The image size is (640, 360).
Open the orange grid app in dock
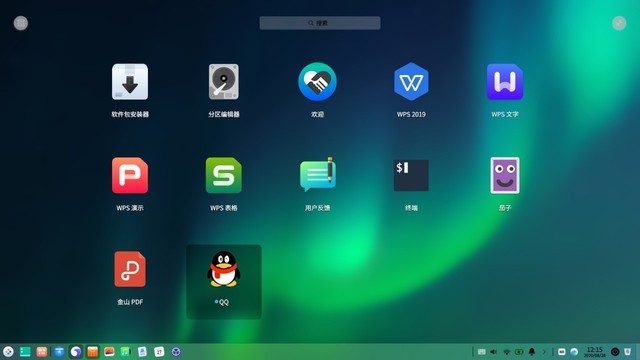pos(42,351)
